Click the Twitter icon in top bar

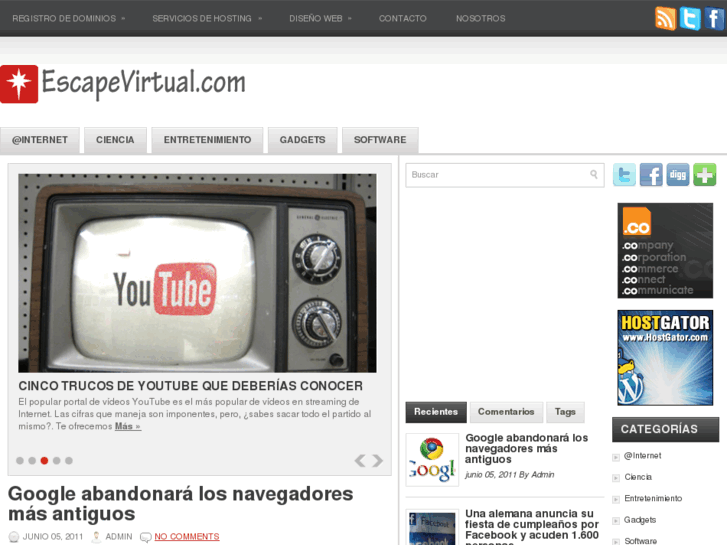pyautogui.click(x=690, y=19)
